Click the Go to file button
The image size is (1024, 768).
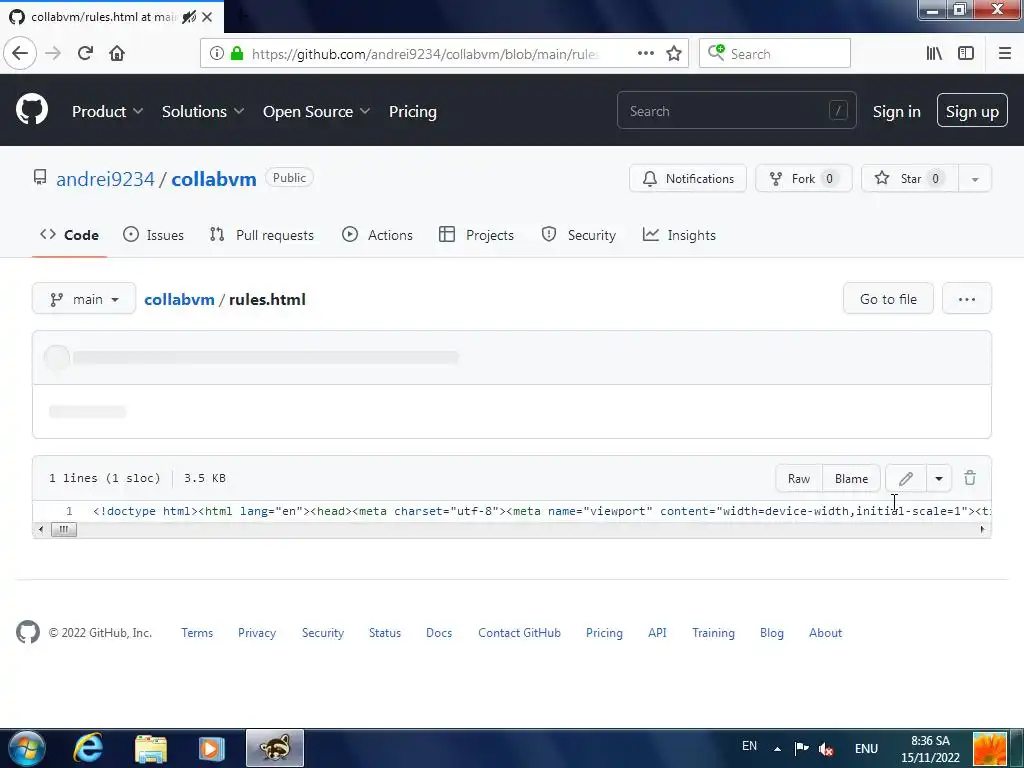(x=888, y=299)
